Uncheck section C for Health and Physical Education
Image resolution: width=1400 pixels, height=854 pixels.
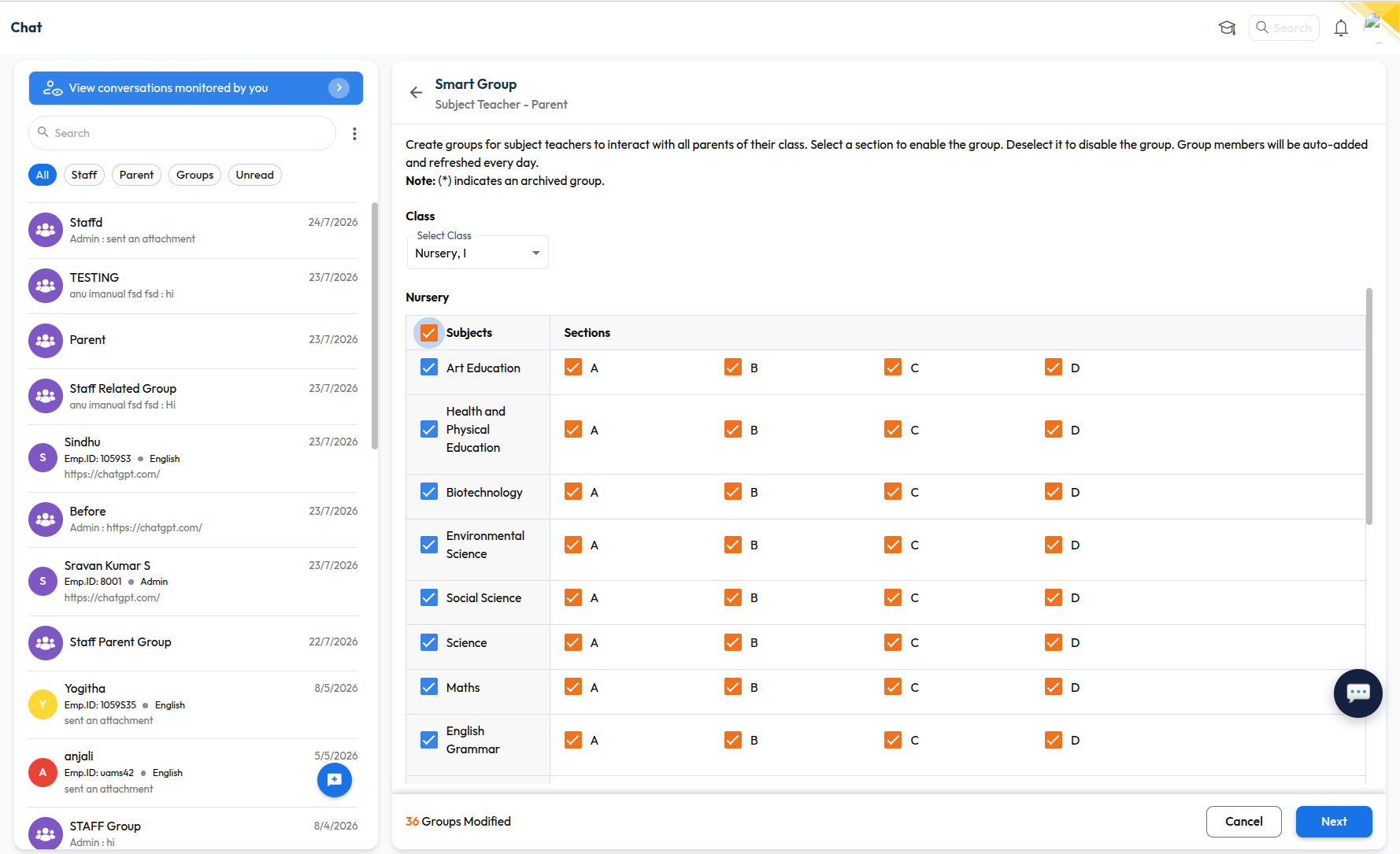893,429
